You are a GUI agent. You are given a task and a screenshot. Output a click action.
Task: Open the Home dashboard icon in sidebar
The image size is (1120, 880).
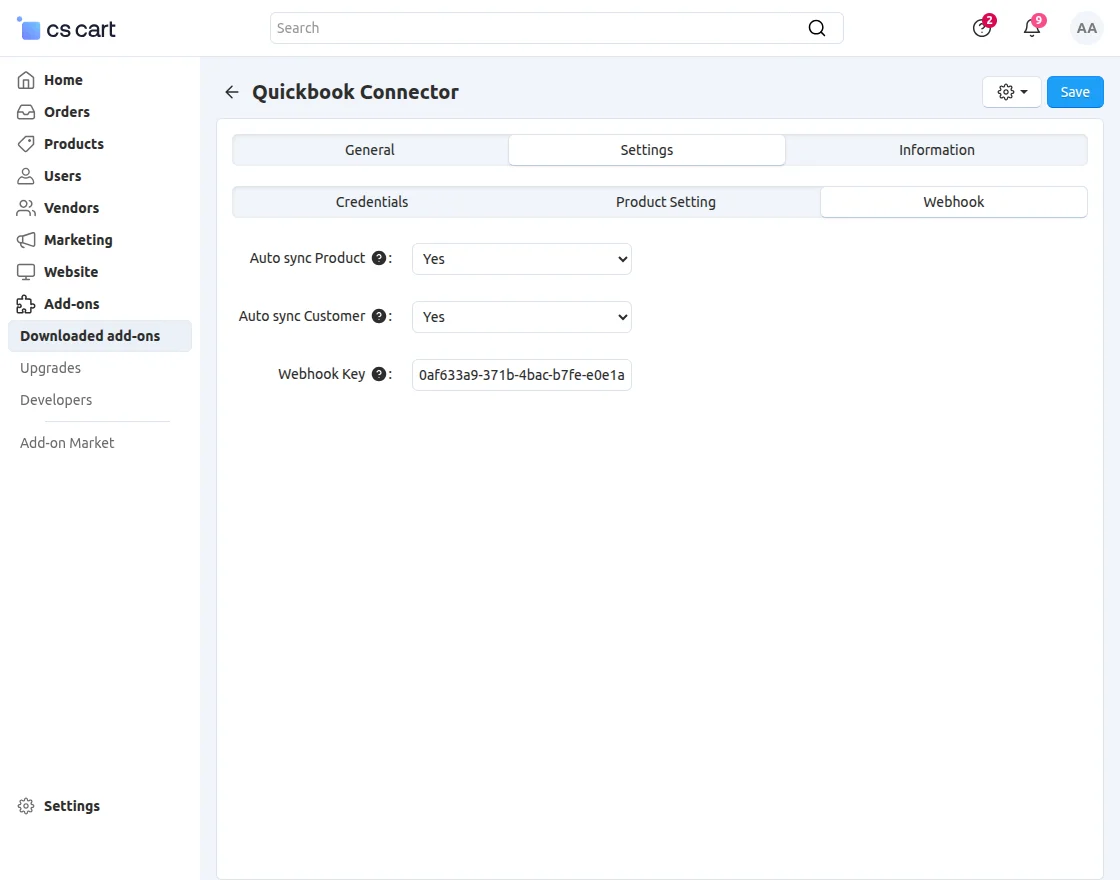25,80
